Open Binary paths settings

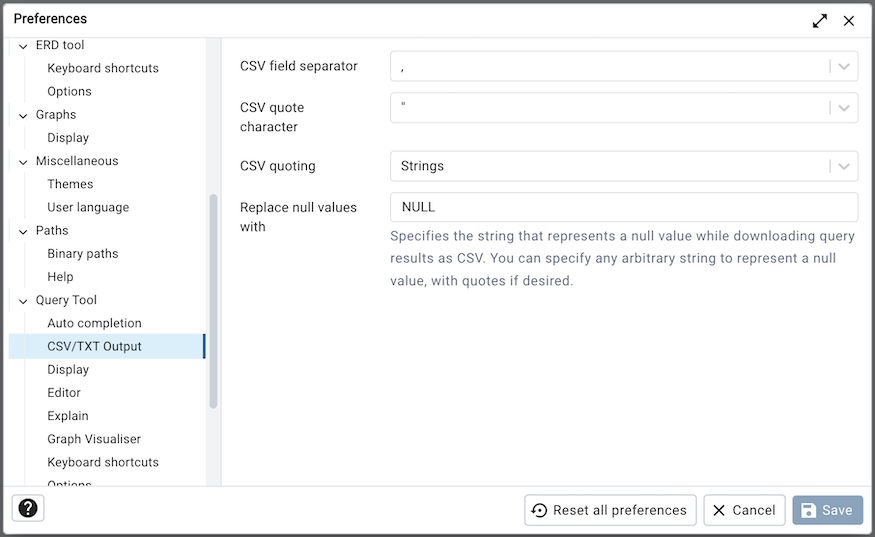(x=82, y=254)
